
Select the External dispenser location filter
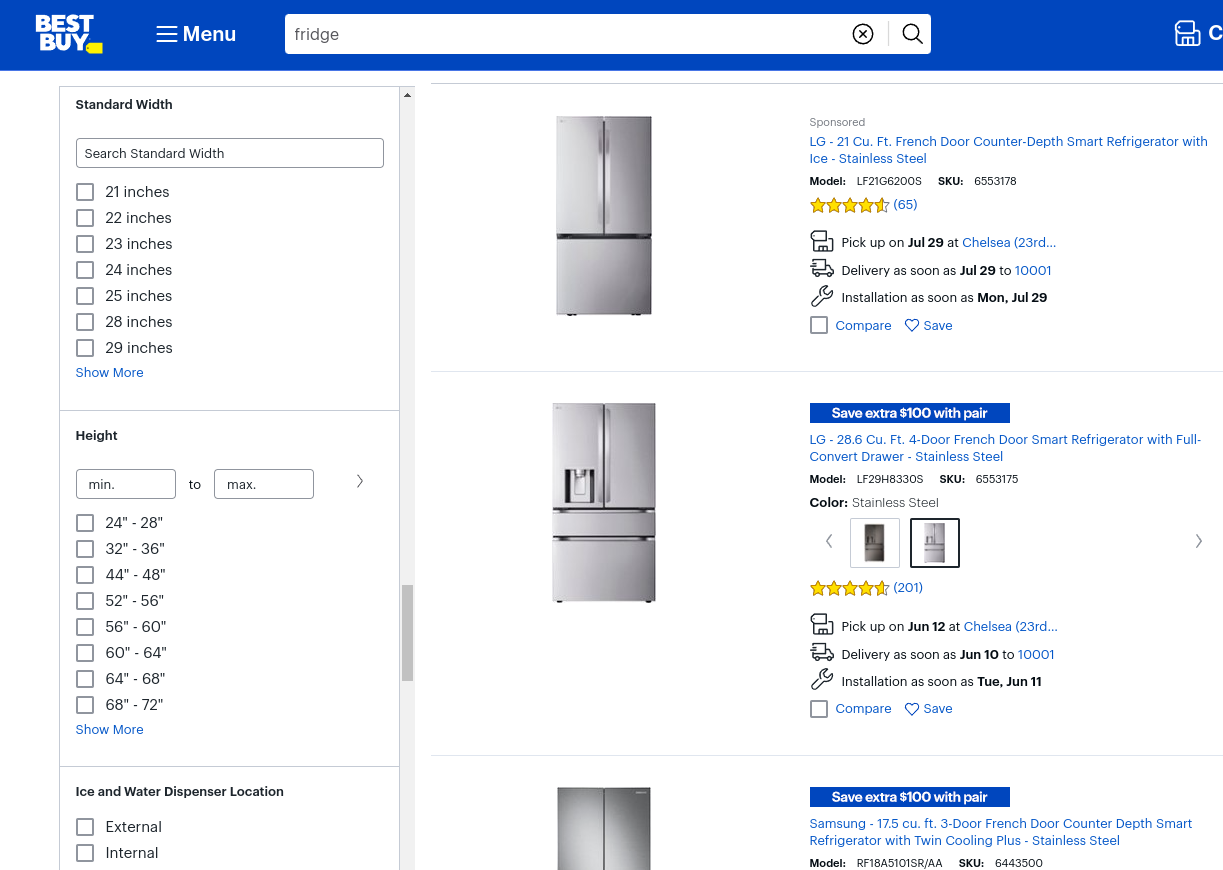[85, 827]
